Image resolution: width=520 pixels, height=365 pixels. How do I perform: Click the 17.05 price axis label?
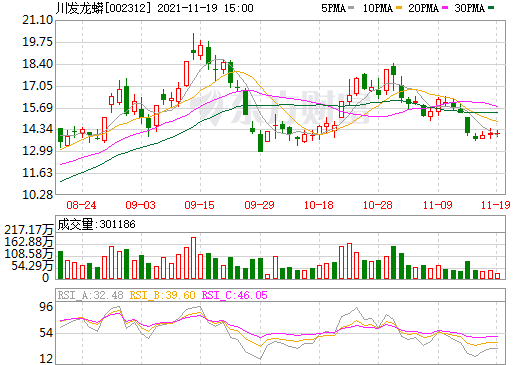[x=37, y=86]
